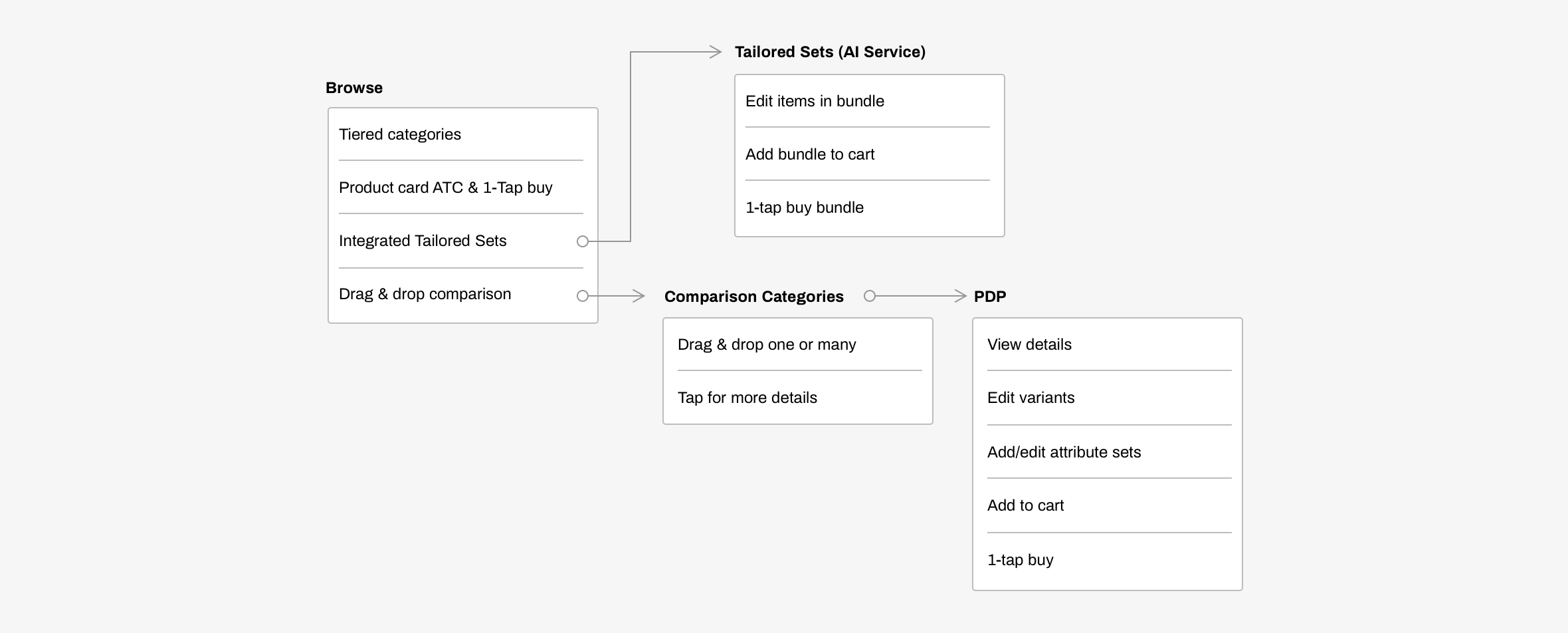Screen dimensions: 1568x633
Task: Click Tap for more details
Action: click(x=747, y=398)
